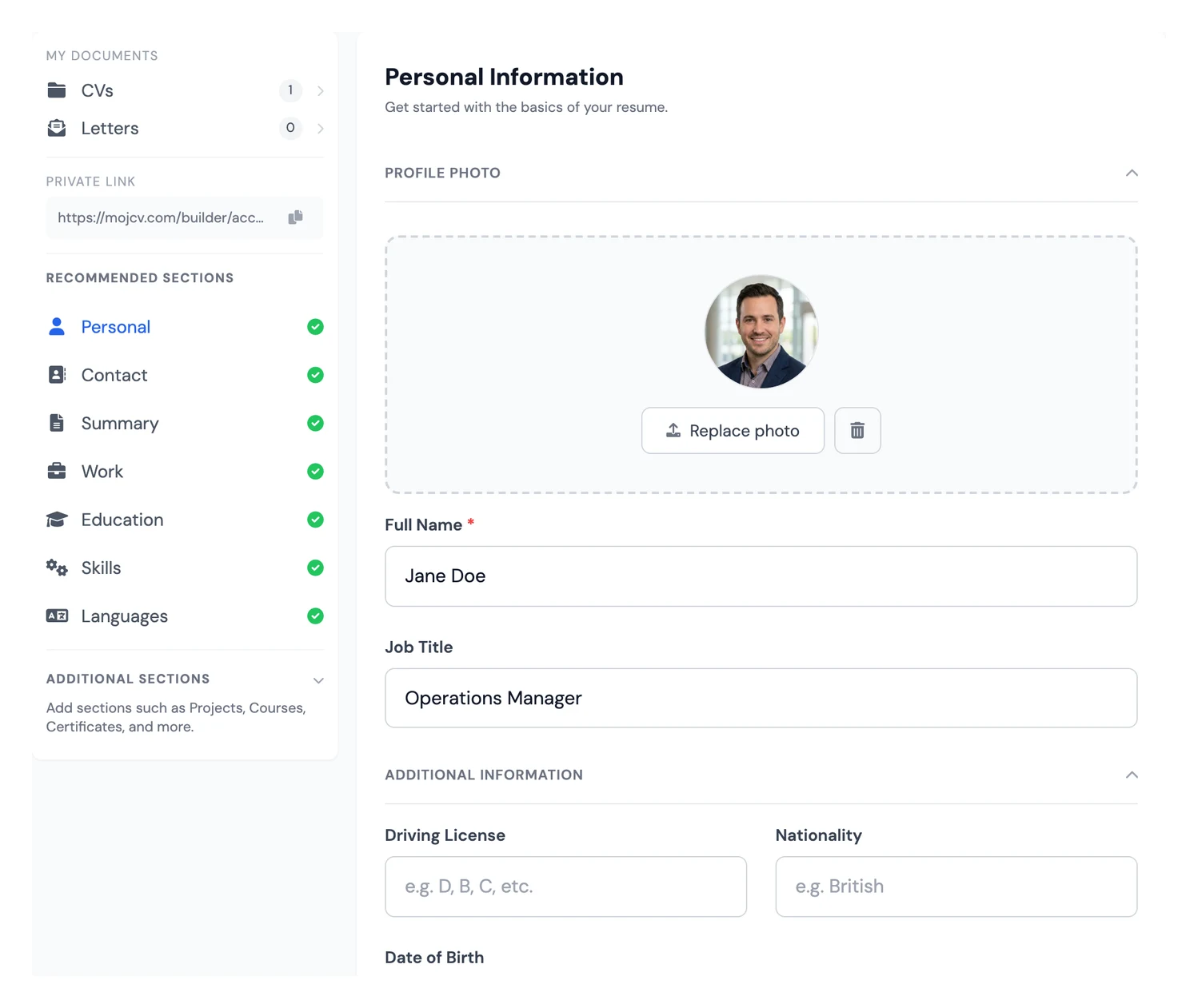The image size is (1198, 1008).
Task: Click the green checkmark beside Education
Action: pyautogui.click(x=316, y=520)
